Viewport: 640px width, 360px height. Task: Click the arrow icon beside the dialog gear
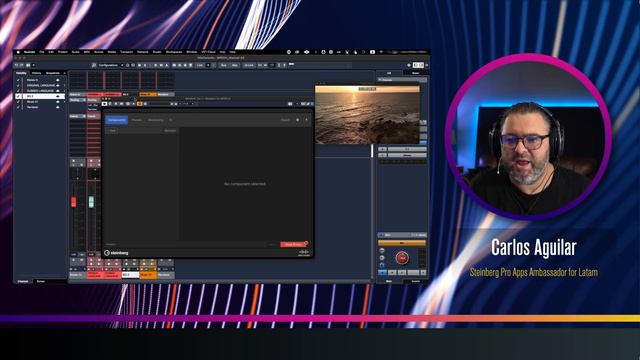click(306, 120)
